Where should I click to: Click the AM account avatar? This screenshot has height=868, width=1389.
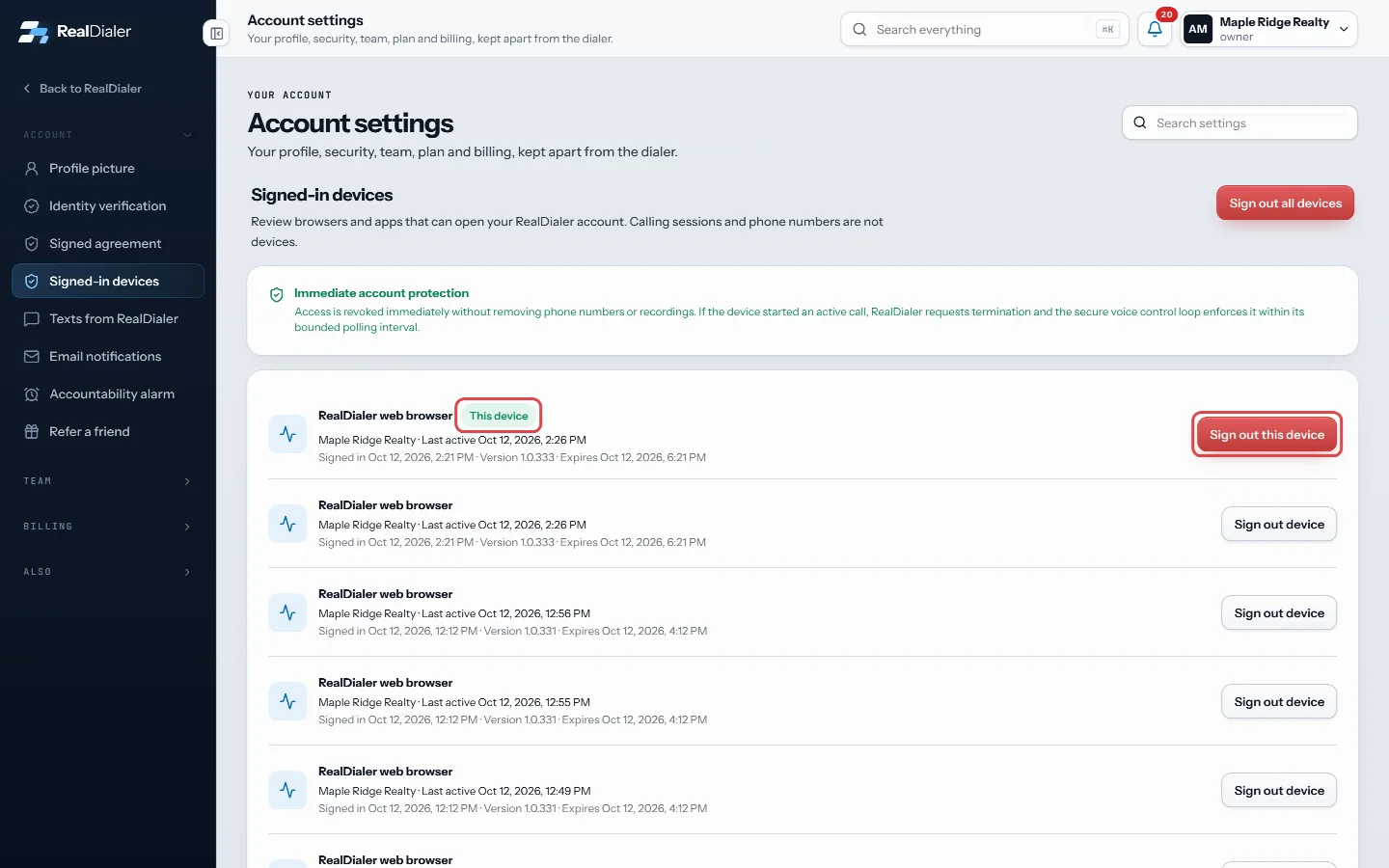point(1198,29)
